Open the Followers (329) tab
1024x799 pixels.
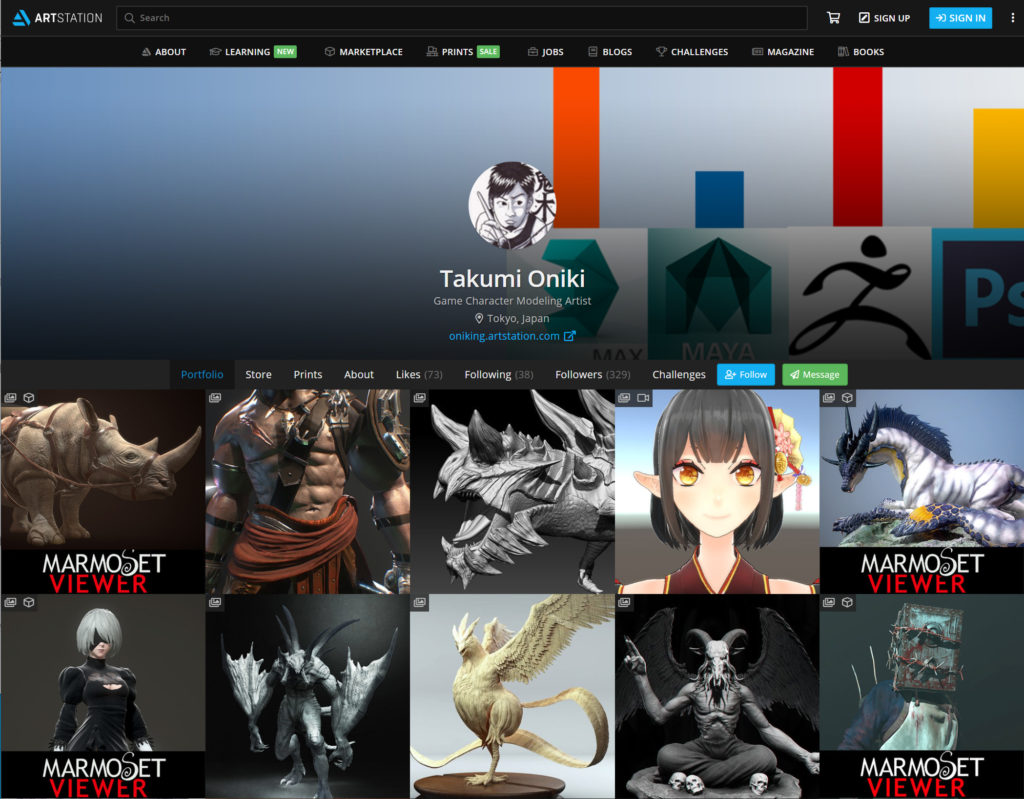pyautogui.click(x=592, y=374)
